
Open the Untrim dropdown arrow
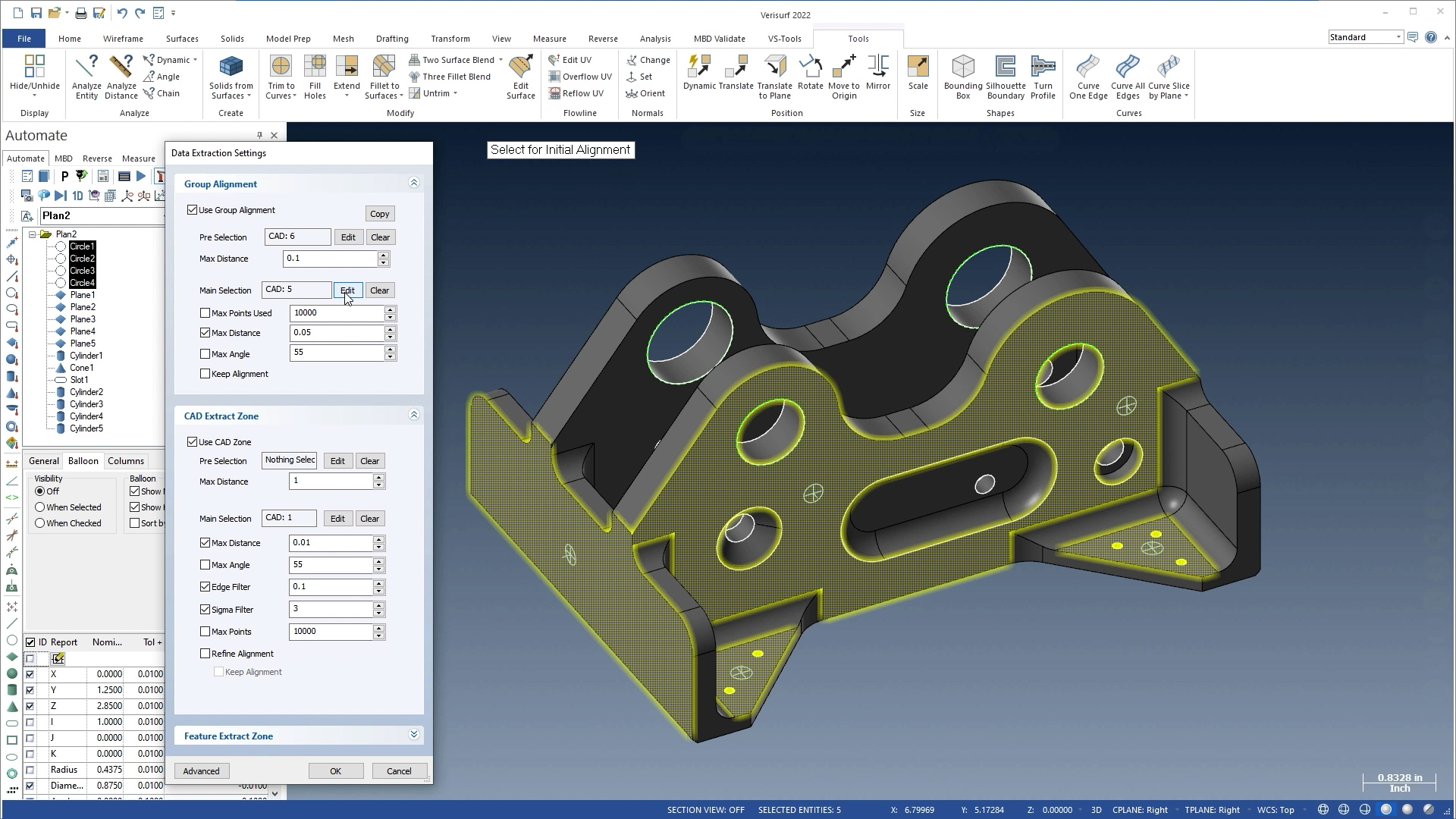pos(455,93)
